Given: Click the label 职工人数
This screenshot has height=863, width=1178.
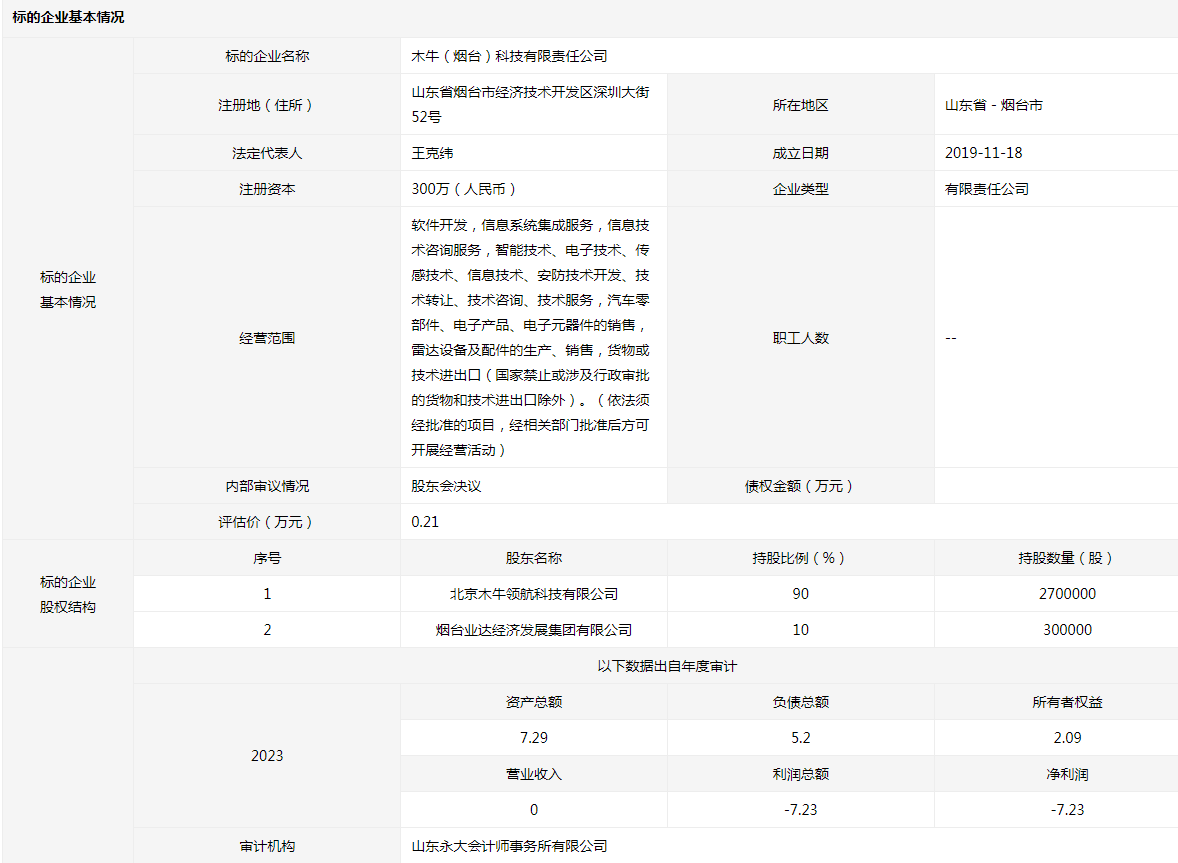Looking at the screenshot, I should click(800, 338).
